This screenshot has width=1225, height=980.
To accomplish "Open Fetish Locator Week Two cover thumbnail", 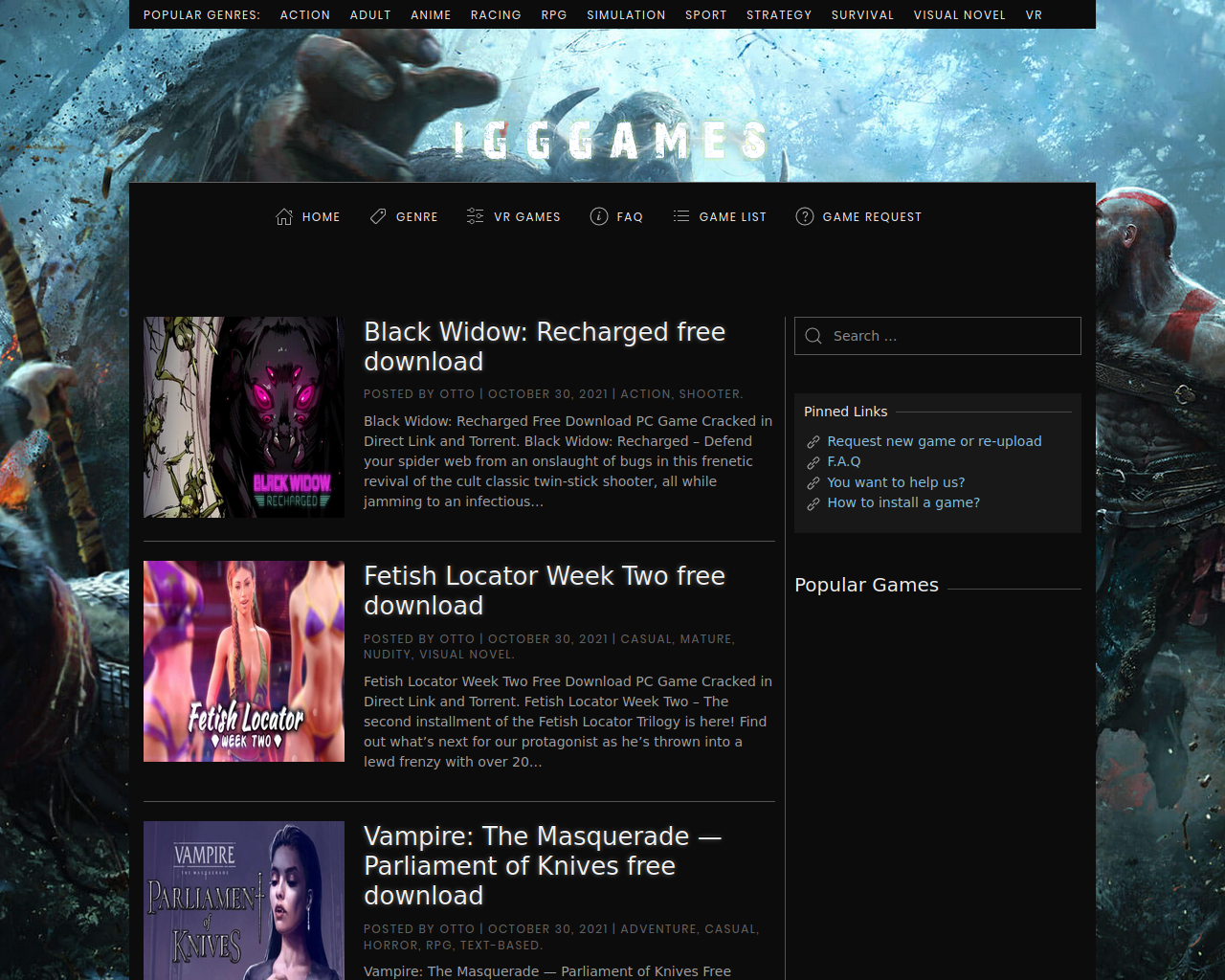I will click(x=244, y=661).
